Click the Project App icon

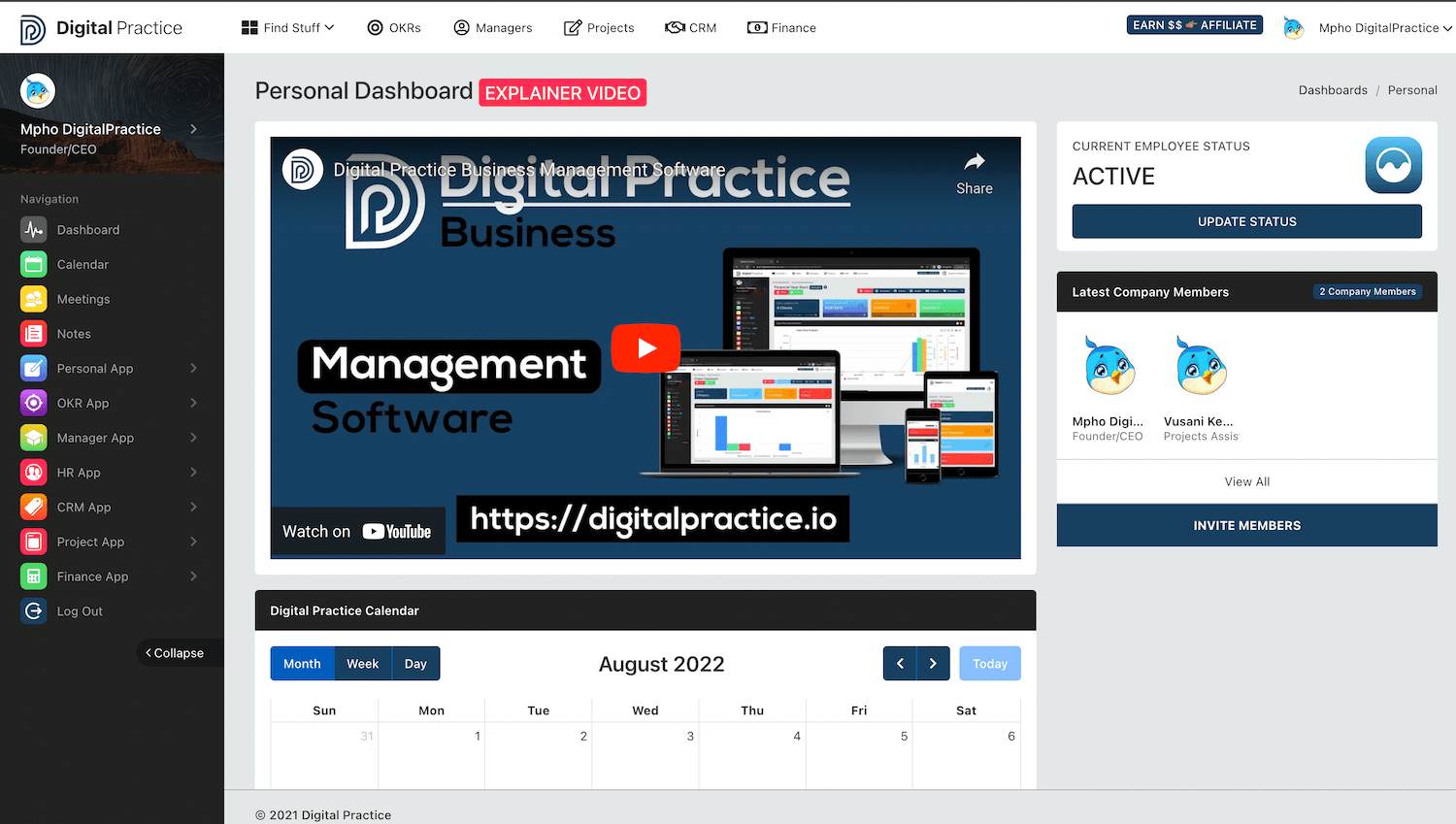click(34, 542)
